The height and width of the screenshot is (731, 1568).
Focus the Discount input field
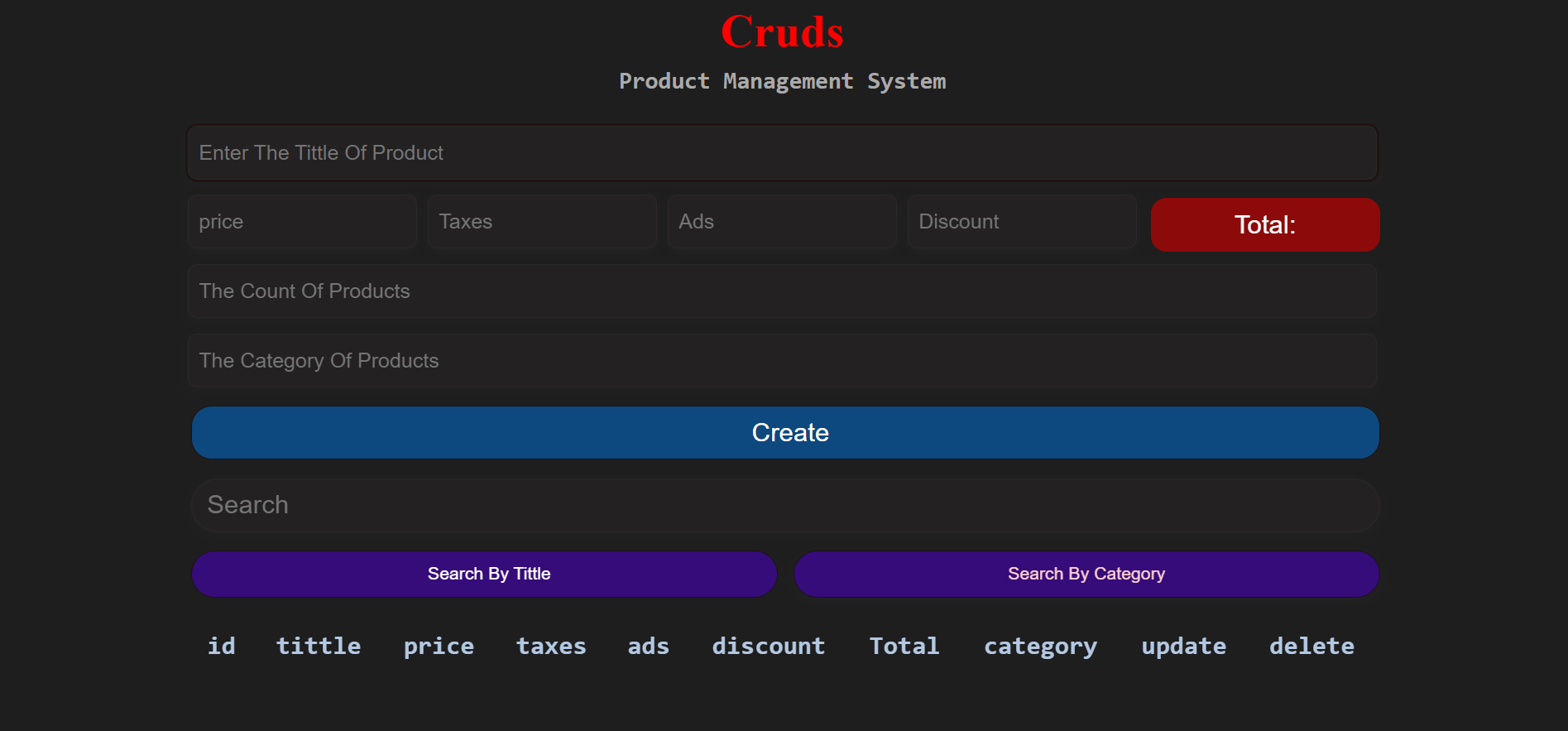click(1022, 222)
